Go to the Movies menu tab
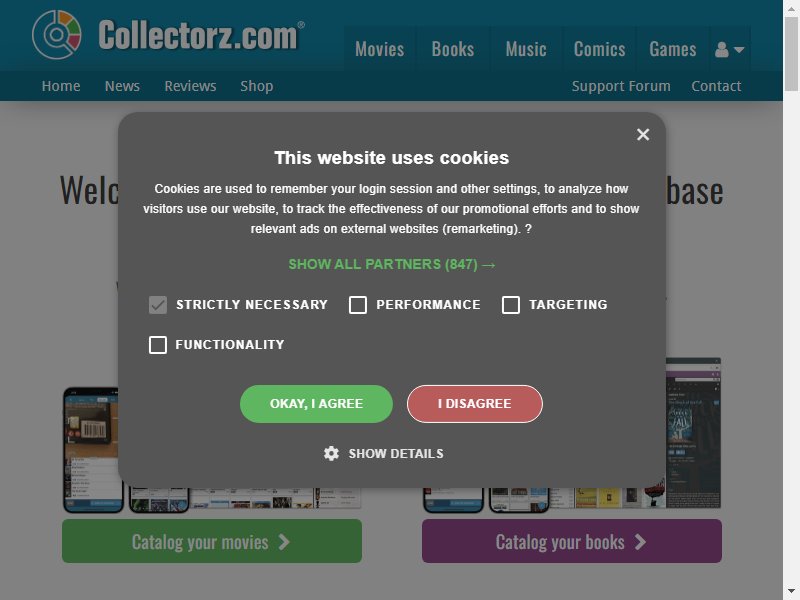The image size is (800, 600). (380, 49)
